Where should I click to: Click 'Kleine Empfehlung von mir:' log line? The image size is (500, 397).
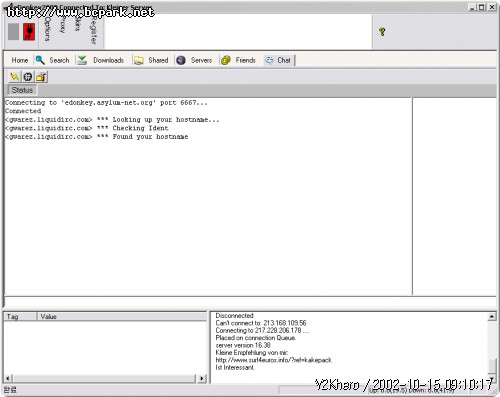252,353
